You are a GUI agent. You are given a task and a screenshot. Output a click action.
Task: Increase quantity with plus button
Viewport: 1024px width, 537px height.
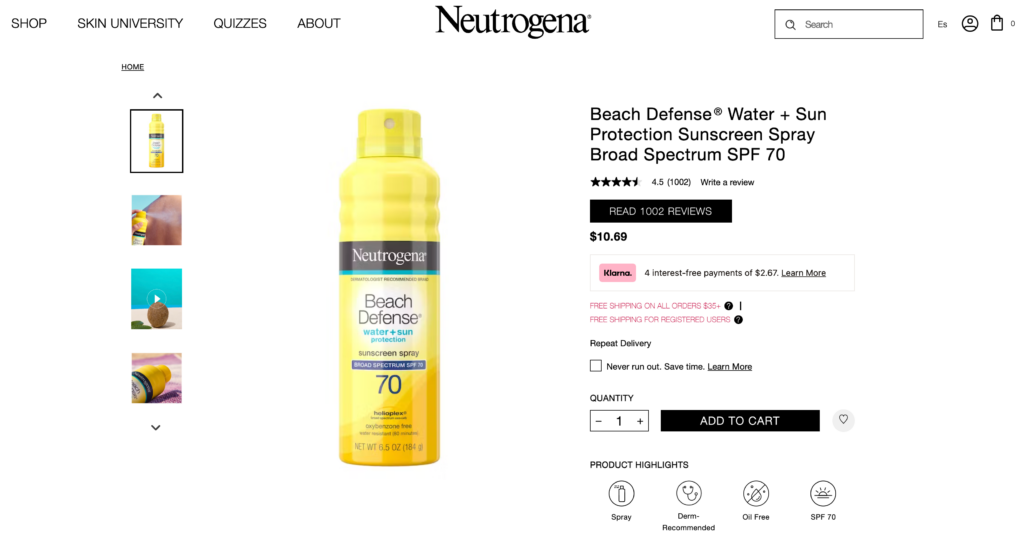click(x=640, y=421)
